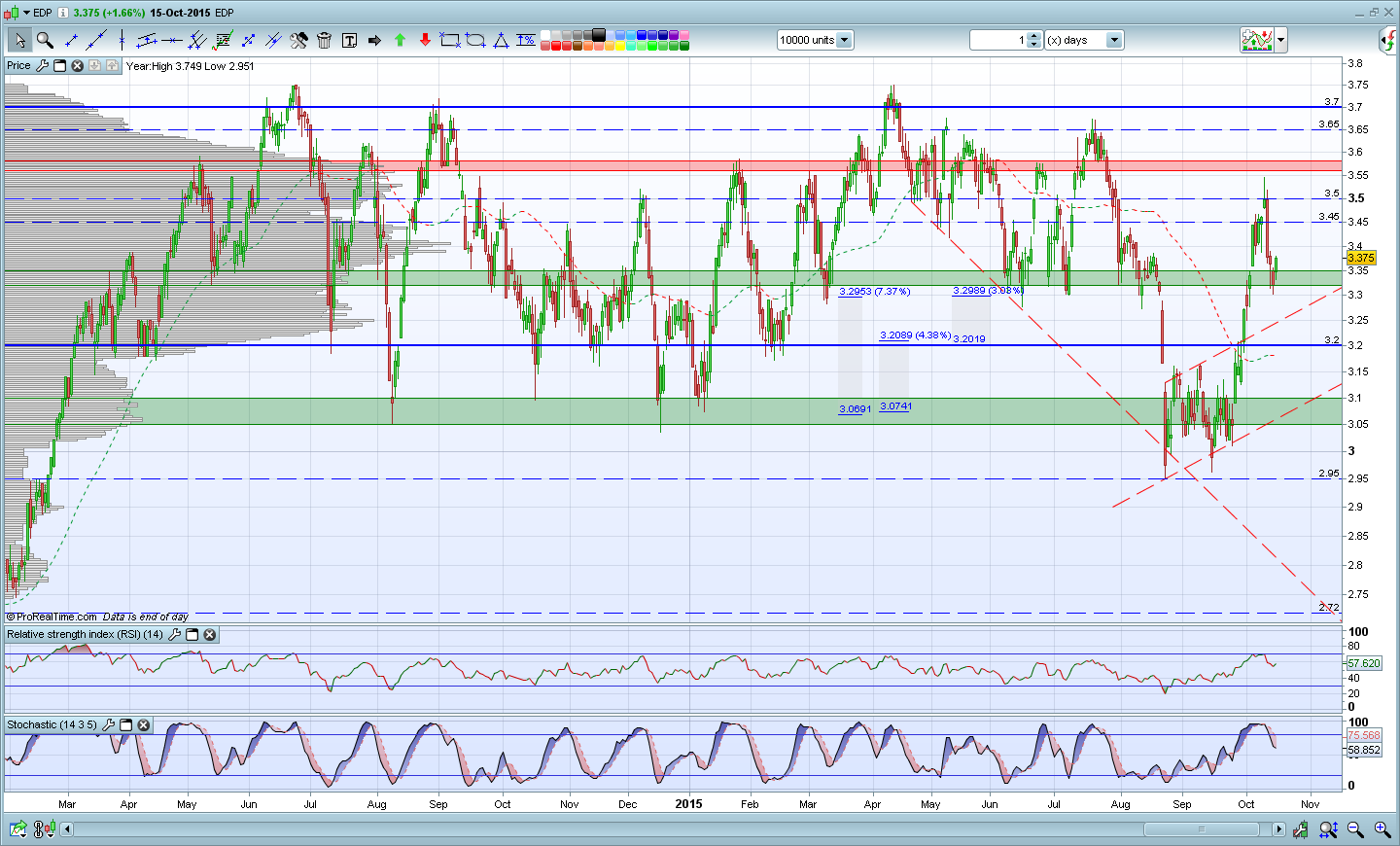Image resolution: width=1400 pixels, height=846 pixels.
Task: Select the magnifier zoom tool
Action: (45, 40)
